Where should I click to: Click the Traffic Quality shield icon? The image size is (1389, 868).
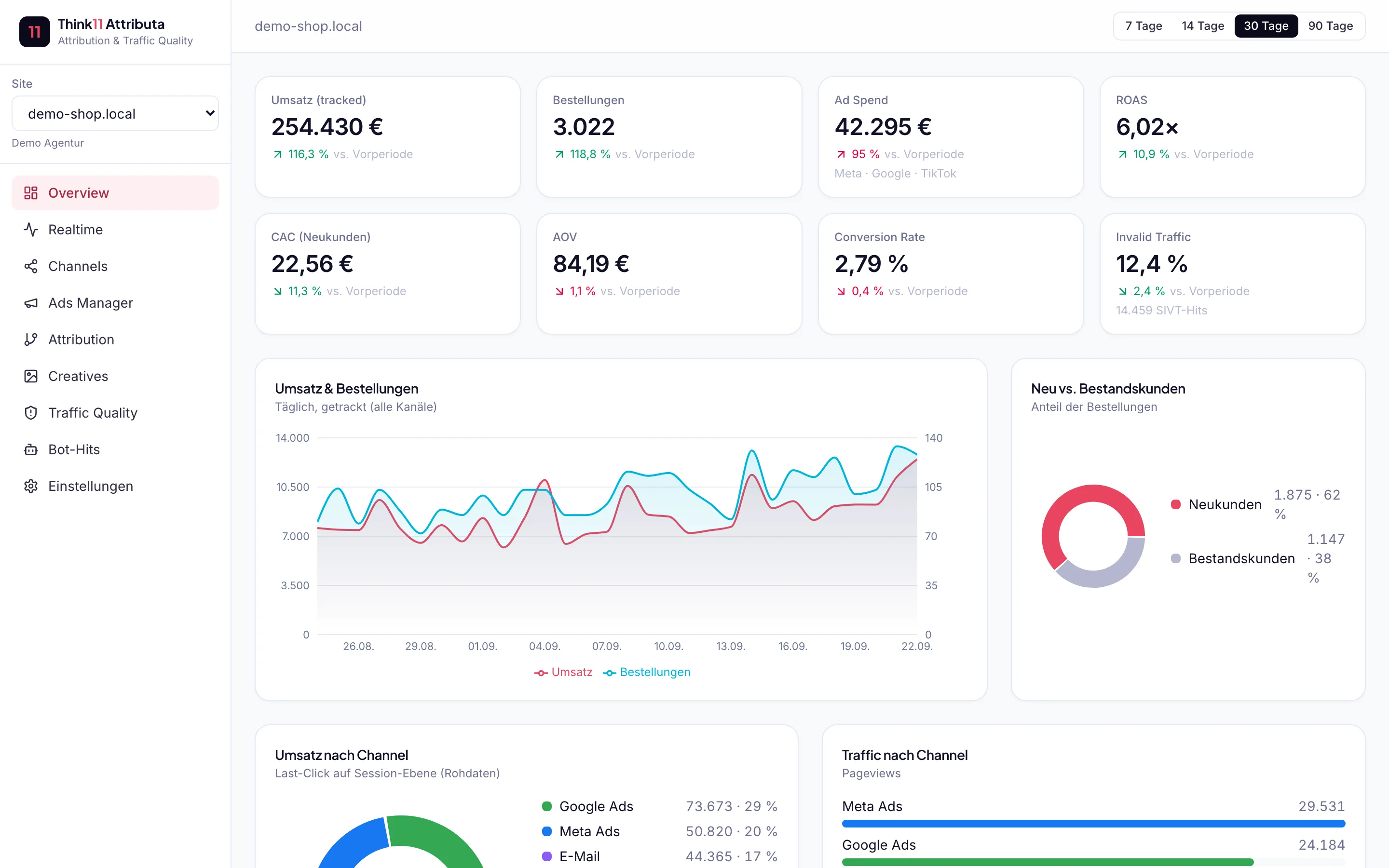tap(31, 413)
